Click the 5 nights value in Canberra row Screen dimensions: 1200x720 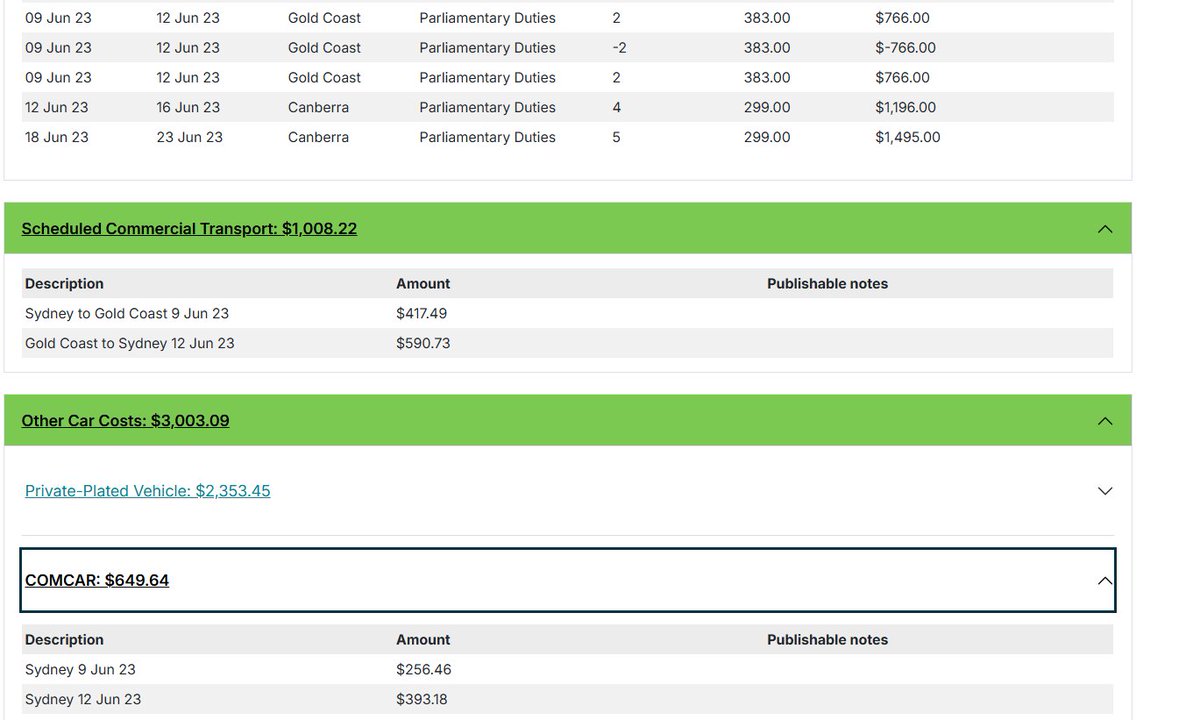[616, 137]
